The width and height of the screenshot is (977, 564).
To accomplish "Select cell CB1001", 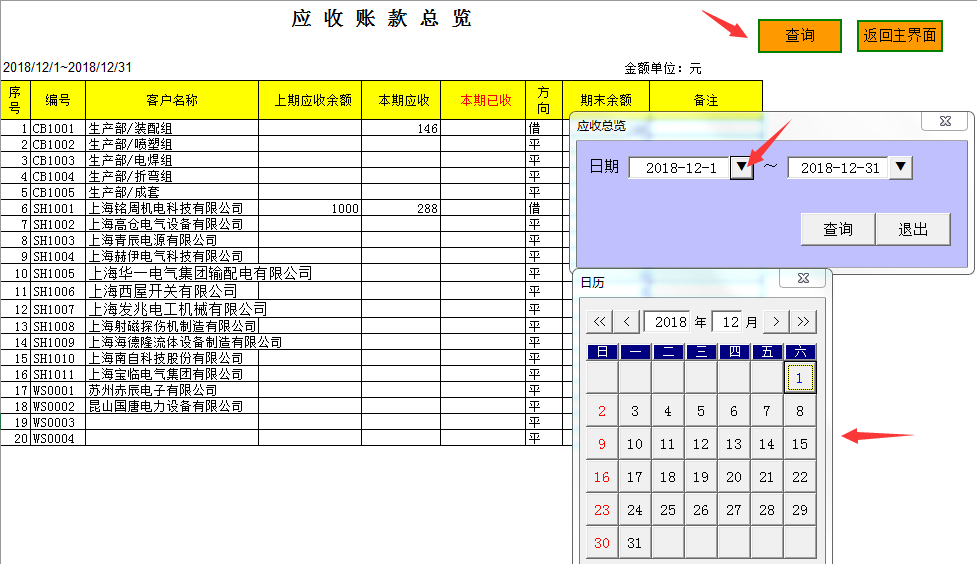I will [x=58, y=128].
